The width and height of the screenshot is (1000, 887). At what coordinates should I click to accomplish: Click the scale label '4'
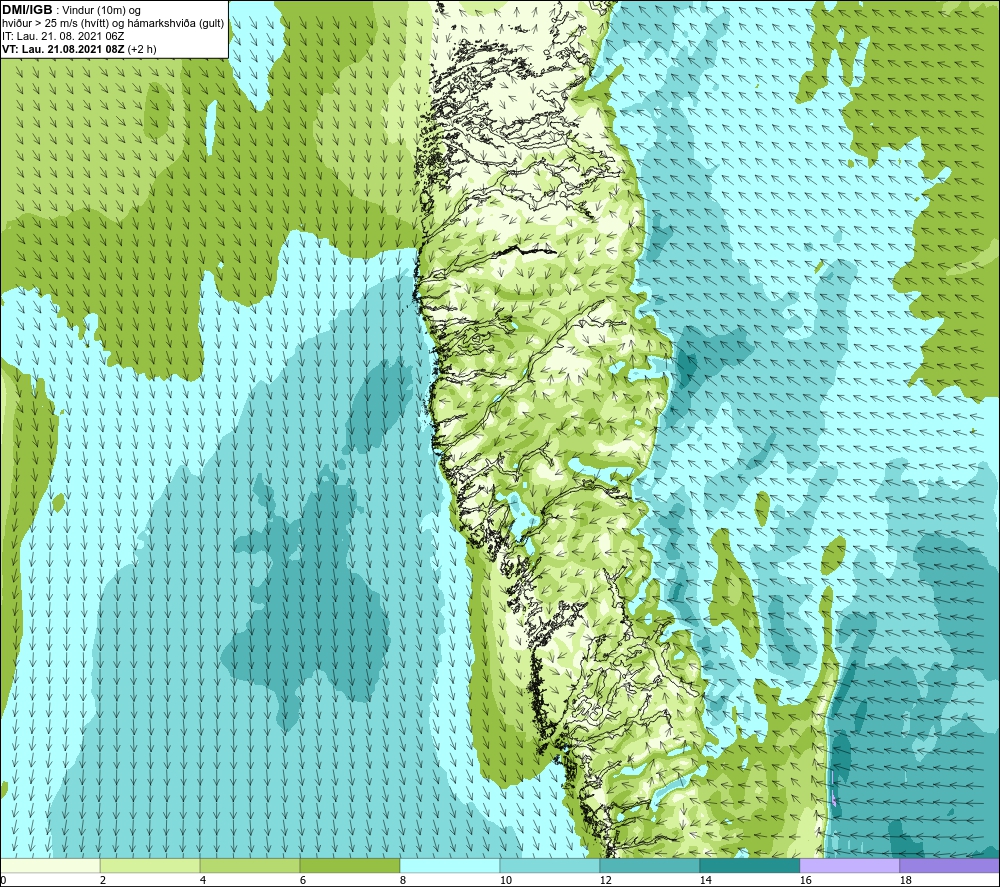[x=203, y=880]
